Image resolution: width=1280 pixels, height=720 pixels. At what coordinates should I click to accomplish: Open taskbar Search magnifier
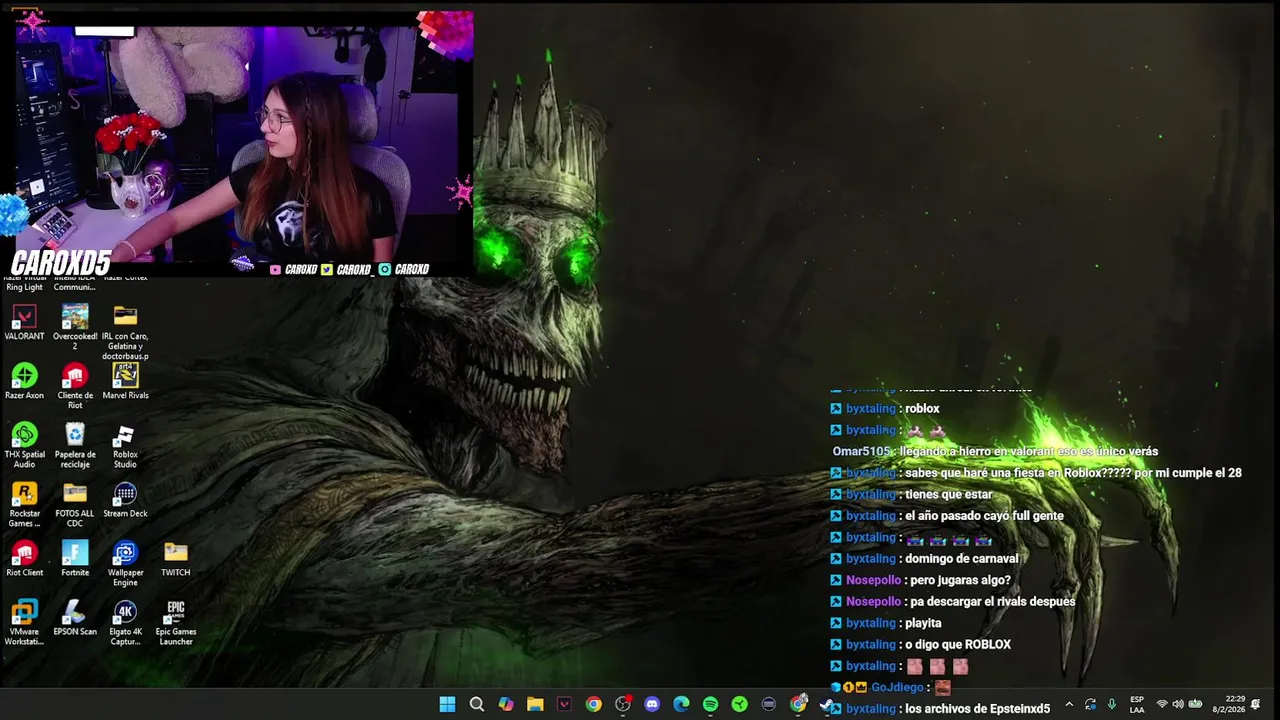click(x=477, y=704)
